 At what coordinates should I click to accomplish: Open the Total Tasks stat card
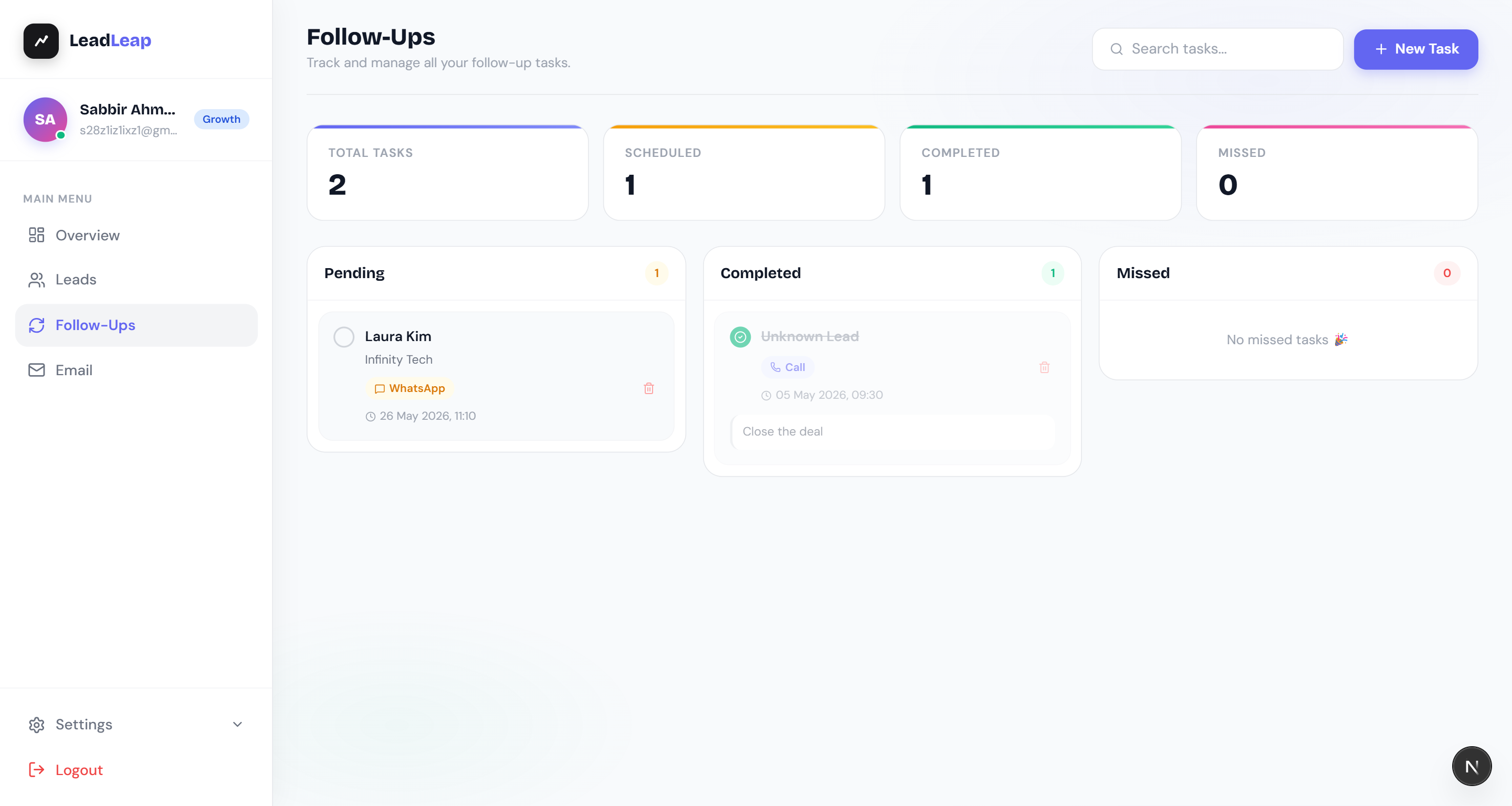(x=447, y=173)
